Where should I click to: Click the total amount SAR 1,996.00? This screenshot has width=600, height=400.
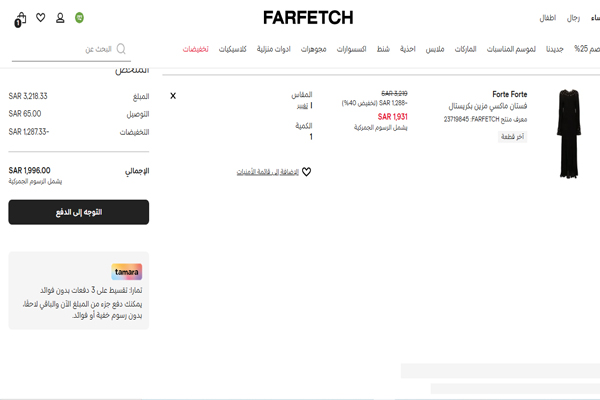tap(29, 170)
